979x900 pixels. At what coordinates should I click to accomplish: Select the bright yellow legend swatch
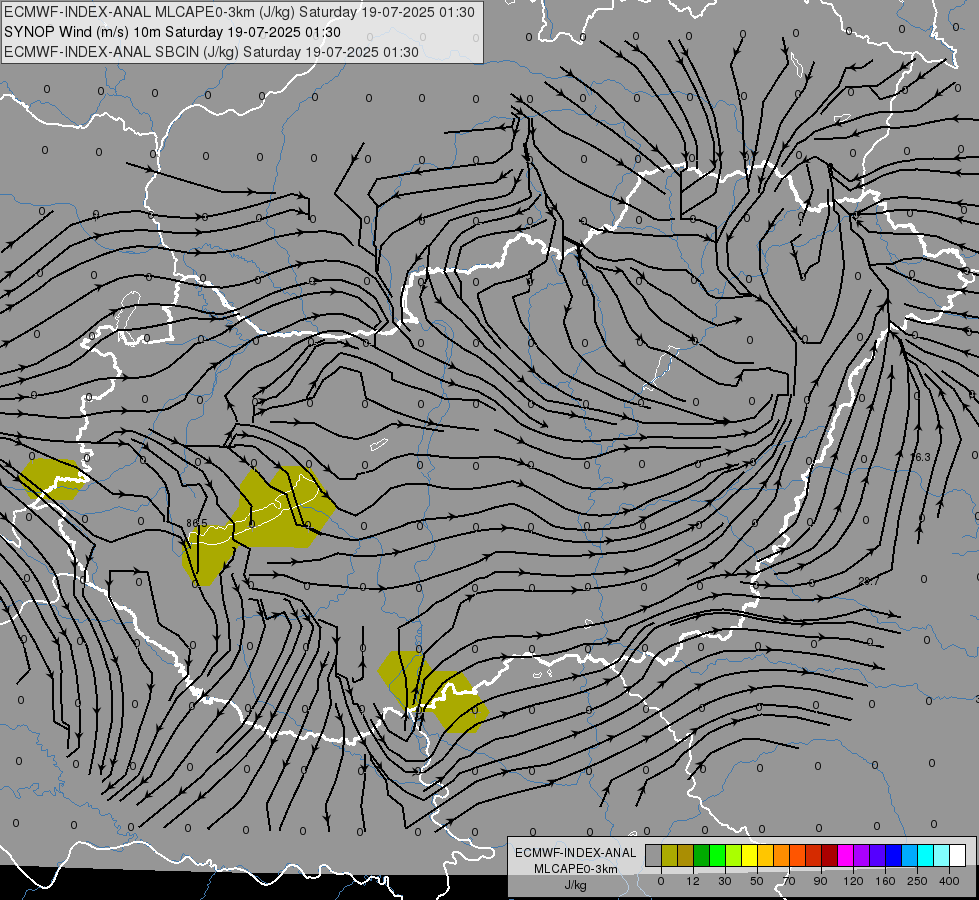pyautogui.click(x=750, y=856)
